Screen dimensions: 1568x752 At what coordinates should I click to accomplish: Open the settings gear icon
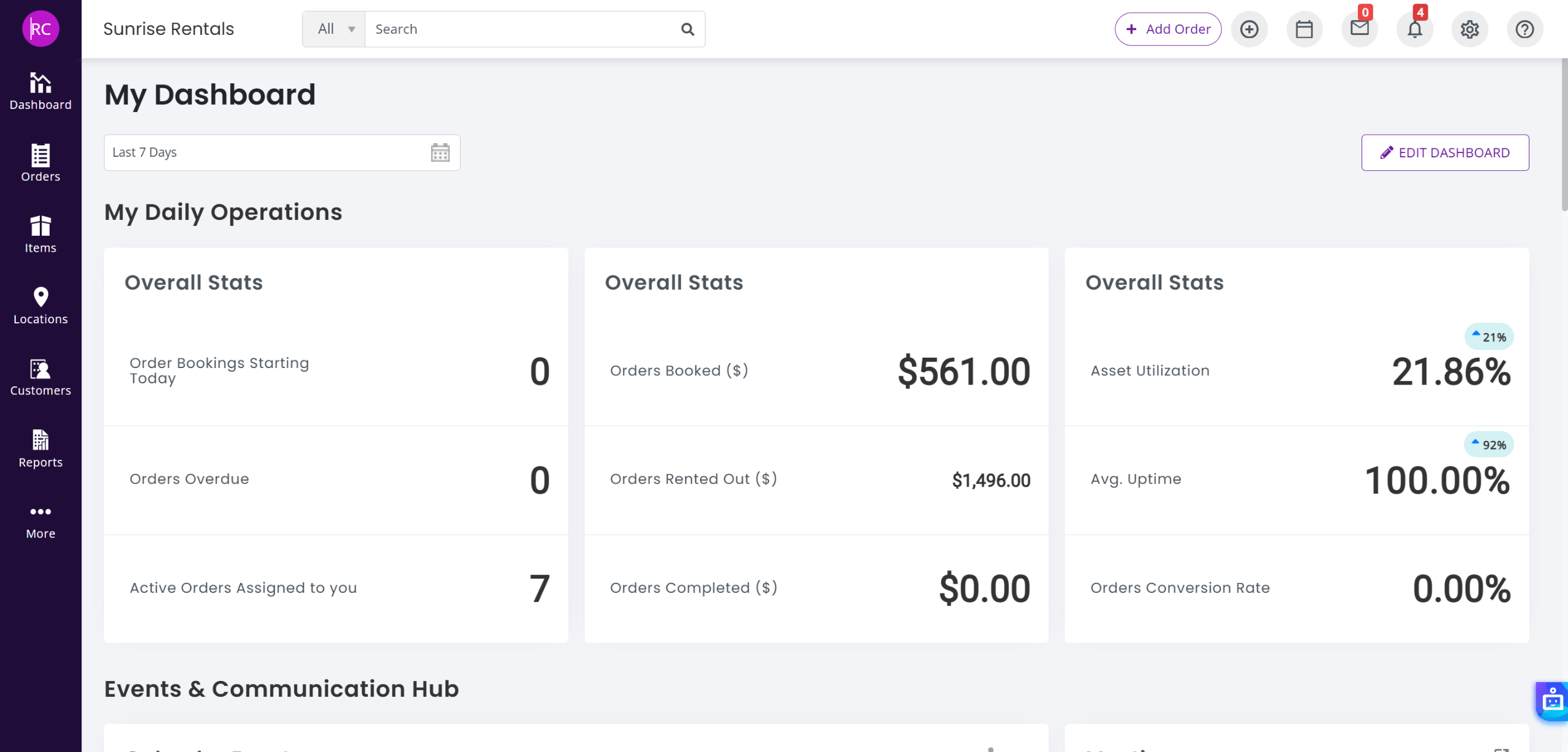pos(1469,29)
